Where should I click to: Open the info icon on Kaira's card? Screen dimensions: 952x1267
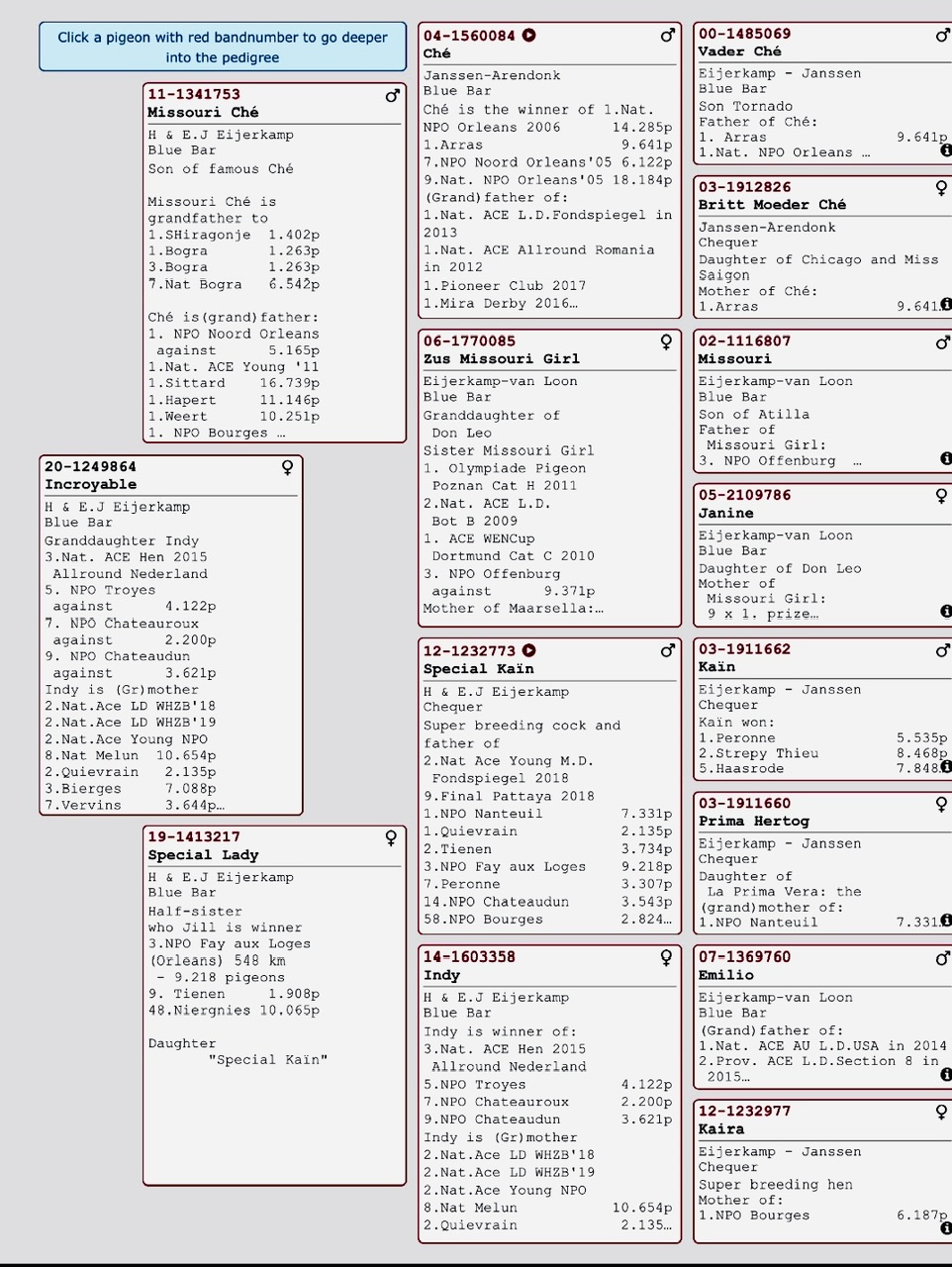945,1227
